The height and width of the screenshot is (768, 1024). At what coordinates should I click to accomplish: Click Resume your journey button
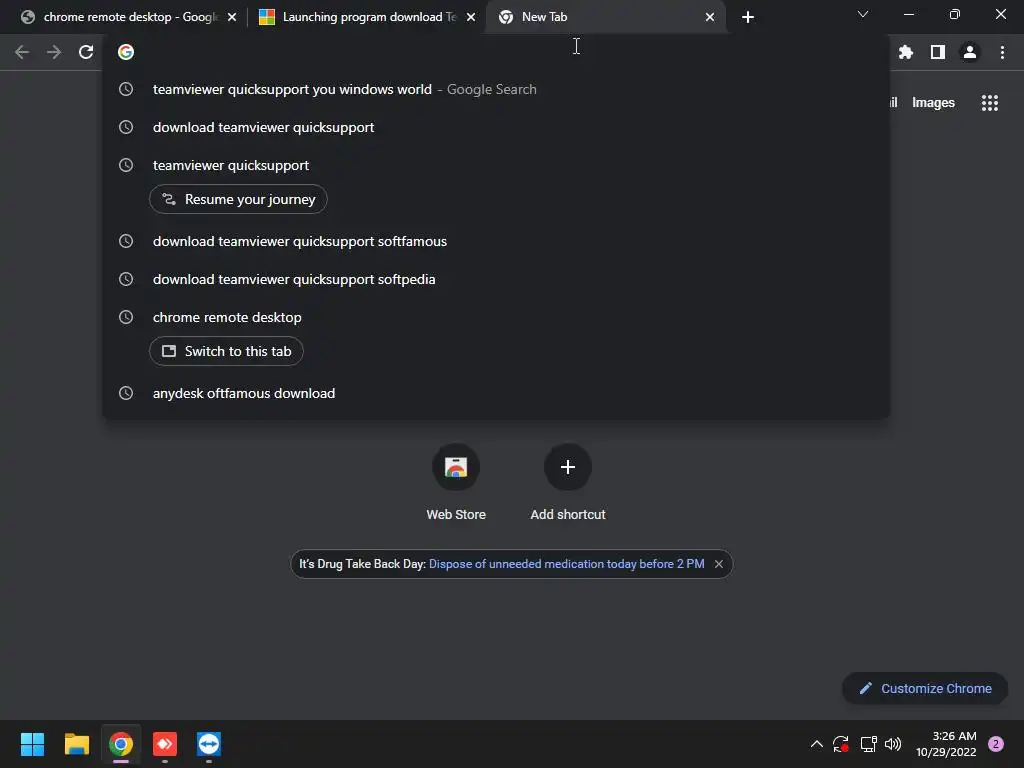pyautogui.click(x=238, y=199)
